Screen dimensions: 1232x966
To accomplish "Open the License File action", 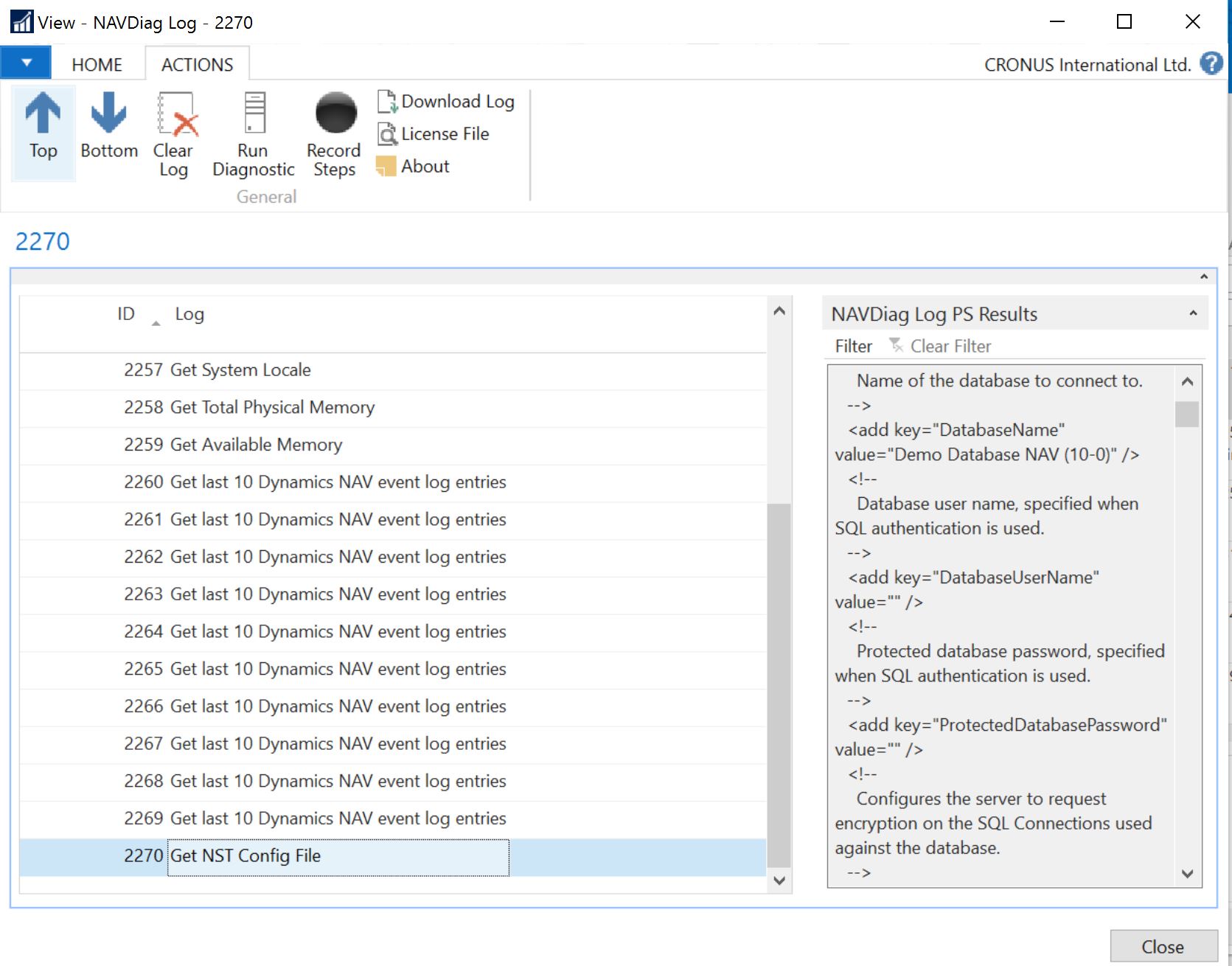I will pos(434,134).
